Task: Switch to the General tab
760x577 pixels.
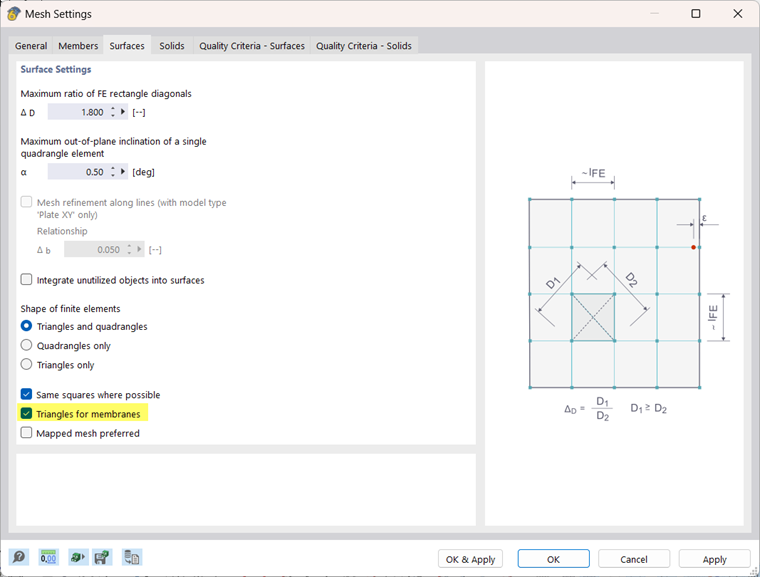Action: [x=31, y=46]
